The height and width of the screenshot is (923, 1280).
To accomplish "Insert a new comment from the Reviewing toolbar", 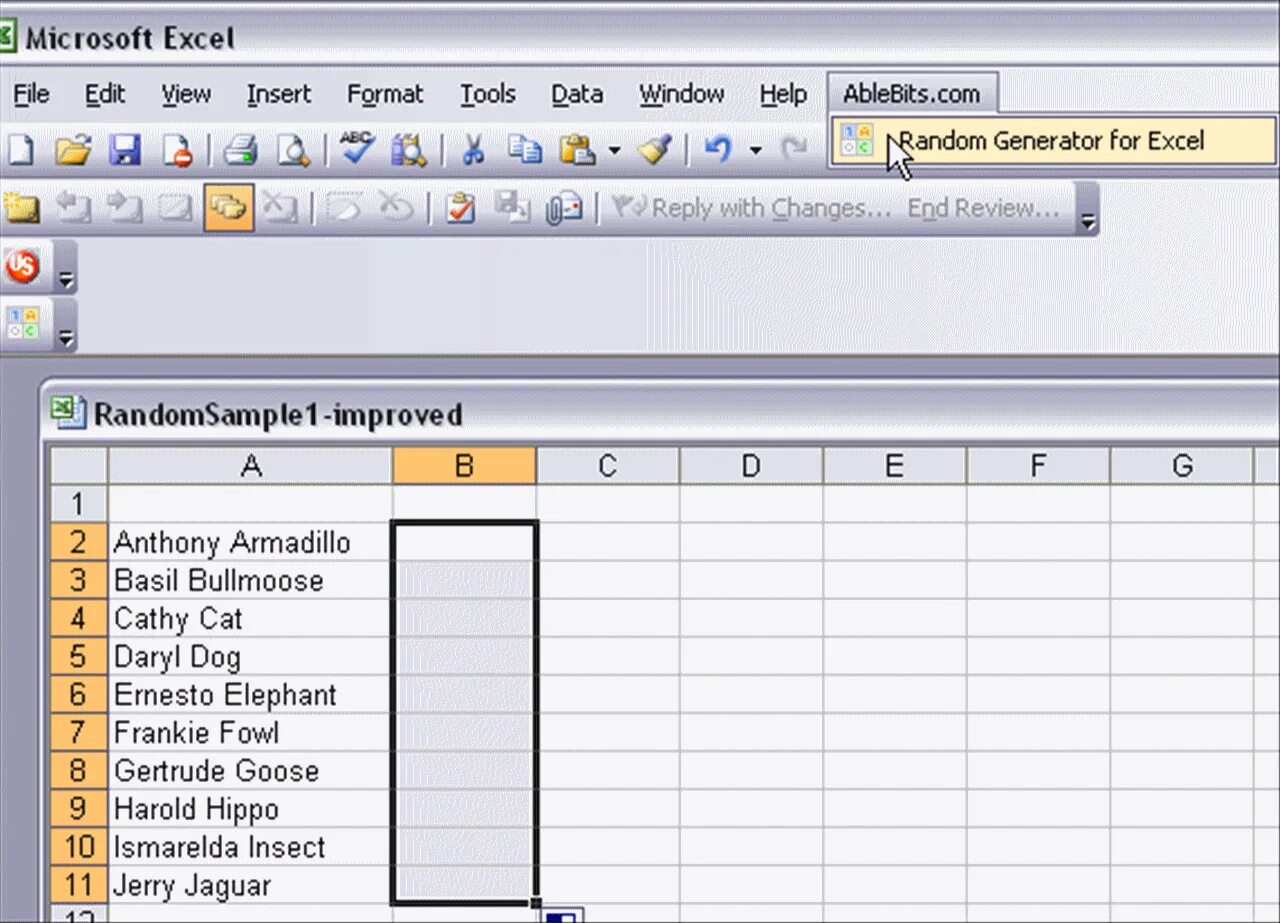I will [22, 208].
